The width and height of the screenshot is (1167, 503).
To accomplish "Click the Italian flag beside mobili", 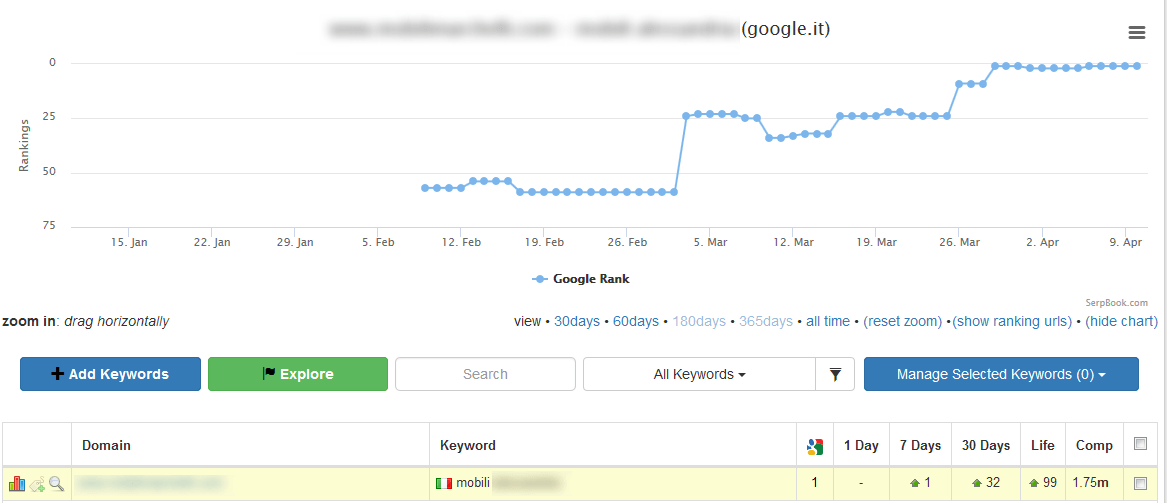I will pos(444,484).
